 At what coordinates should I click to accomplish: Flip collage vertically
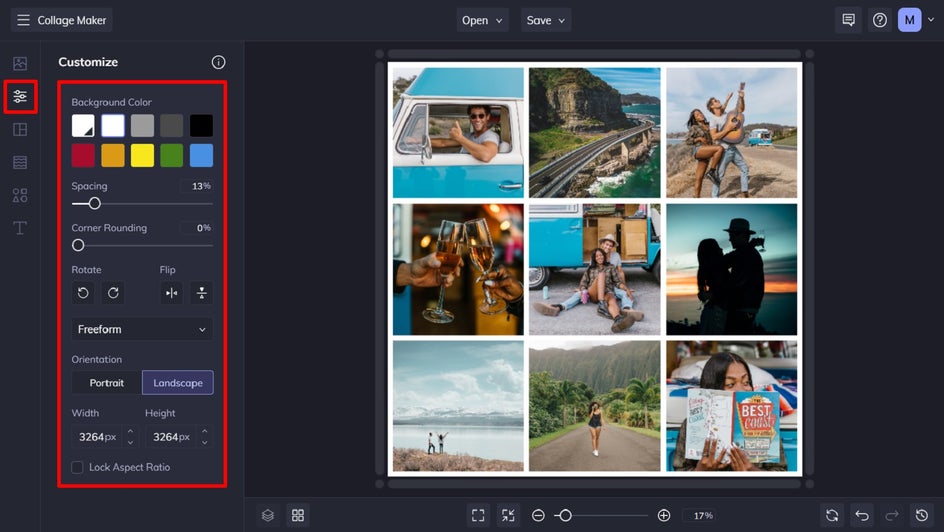(202, 293)
